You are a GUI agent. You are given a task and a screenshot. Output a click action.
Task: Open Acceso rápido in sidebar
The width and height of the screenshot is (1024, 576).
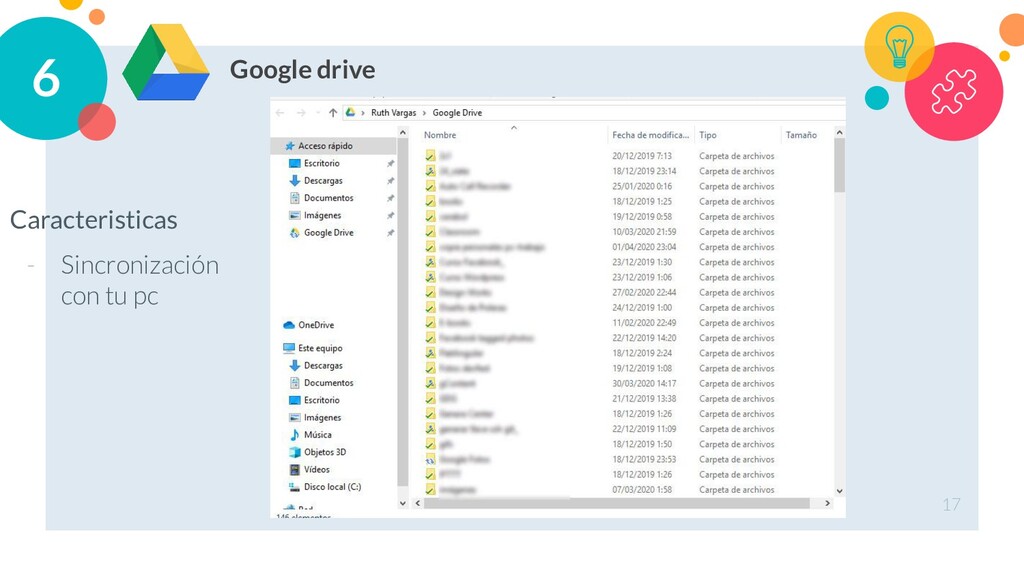click(x=325, y=146)
